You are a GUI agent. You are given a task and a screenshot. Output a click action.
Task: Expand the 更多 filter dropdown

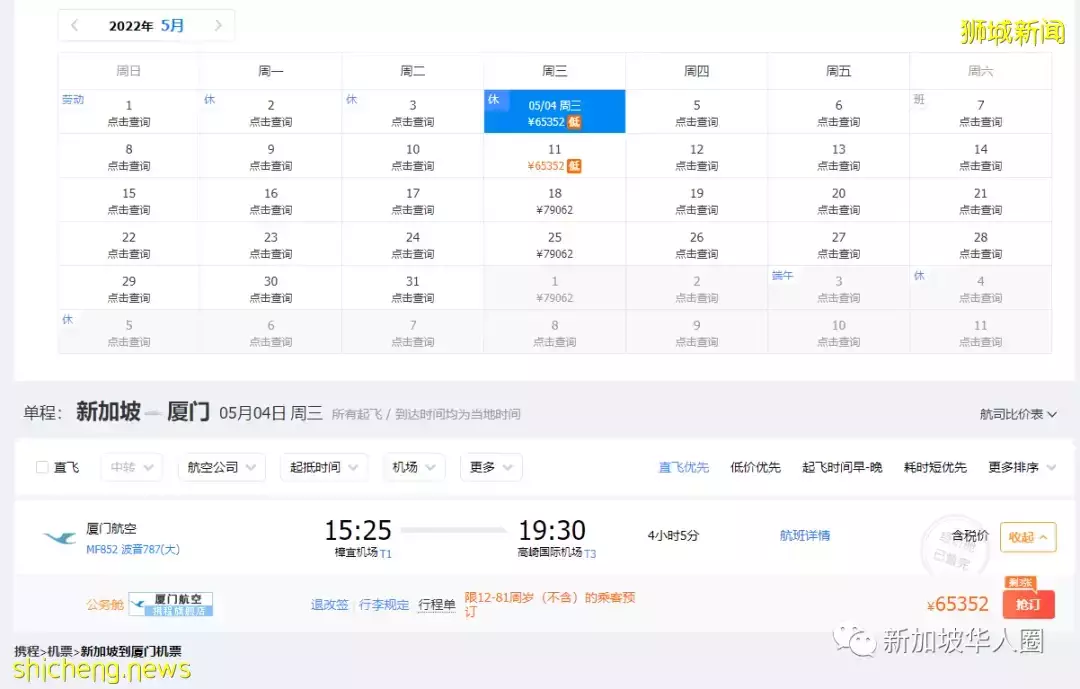[x=491, y=467]
